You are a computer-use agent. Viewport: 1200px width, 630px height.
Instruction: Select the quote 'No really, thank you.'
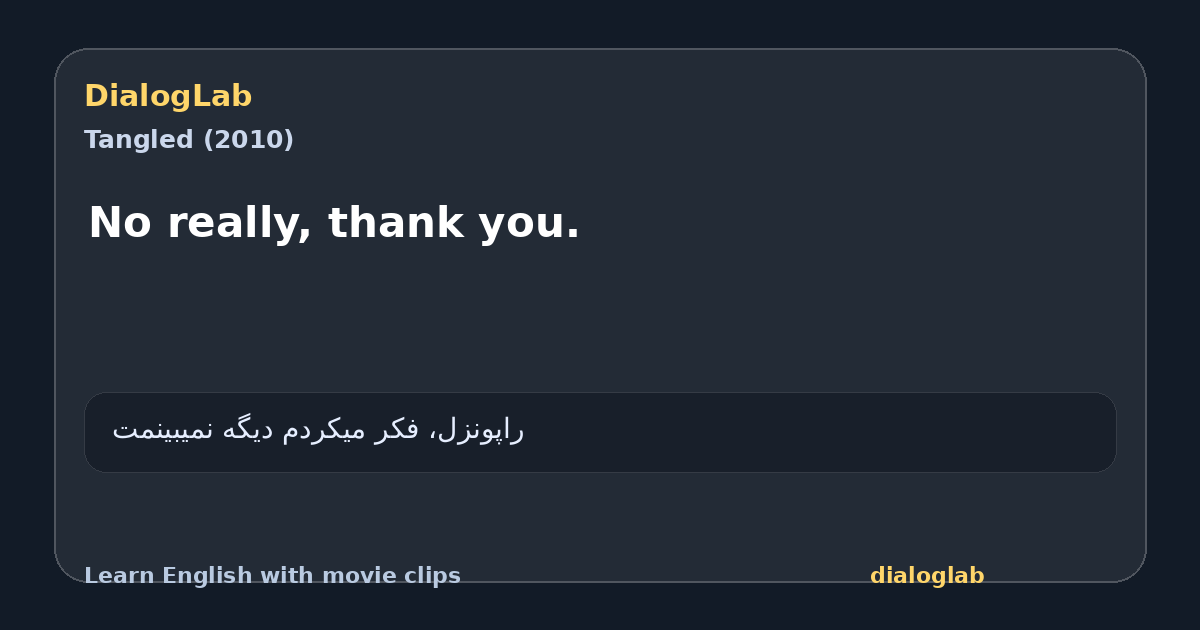coord(334,223)
